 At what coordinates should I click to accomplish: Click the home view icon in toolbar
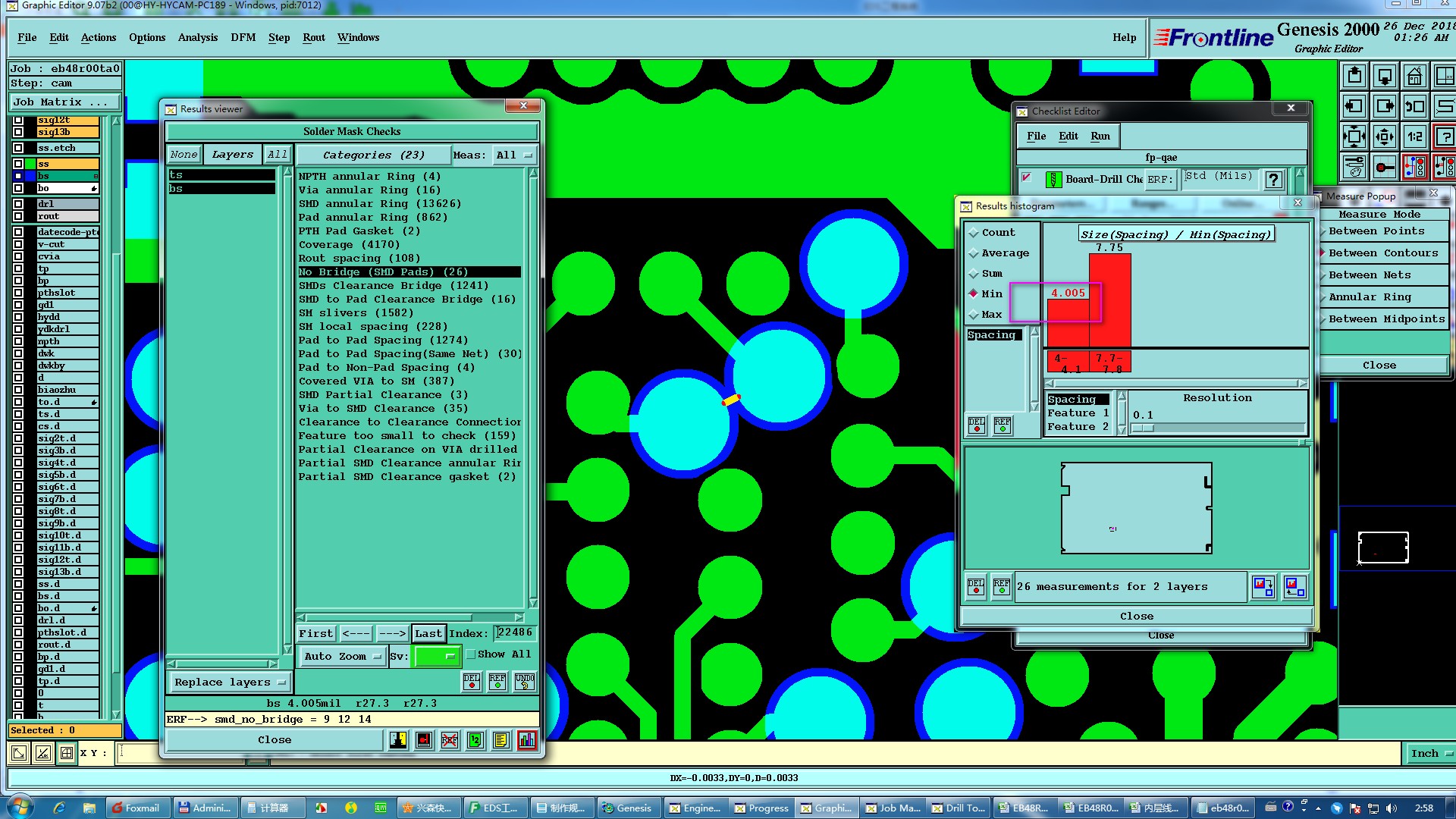pos(1414,76)
